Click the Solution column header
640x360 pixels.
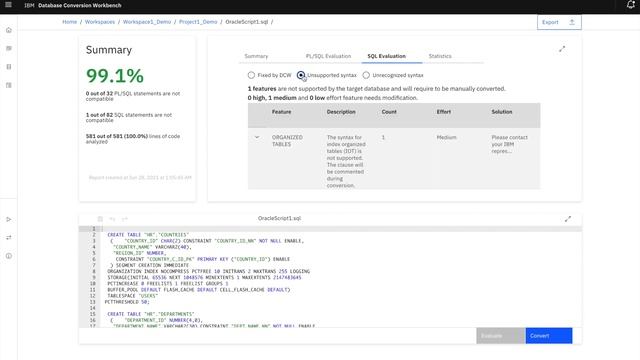[x=502, y=112]
